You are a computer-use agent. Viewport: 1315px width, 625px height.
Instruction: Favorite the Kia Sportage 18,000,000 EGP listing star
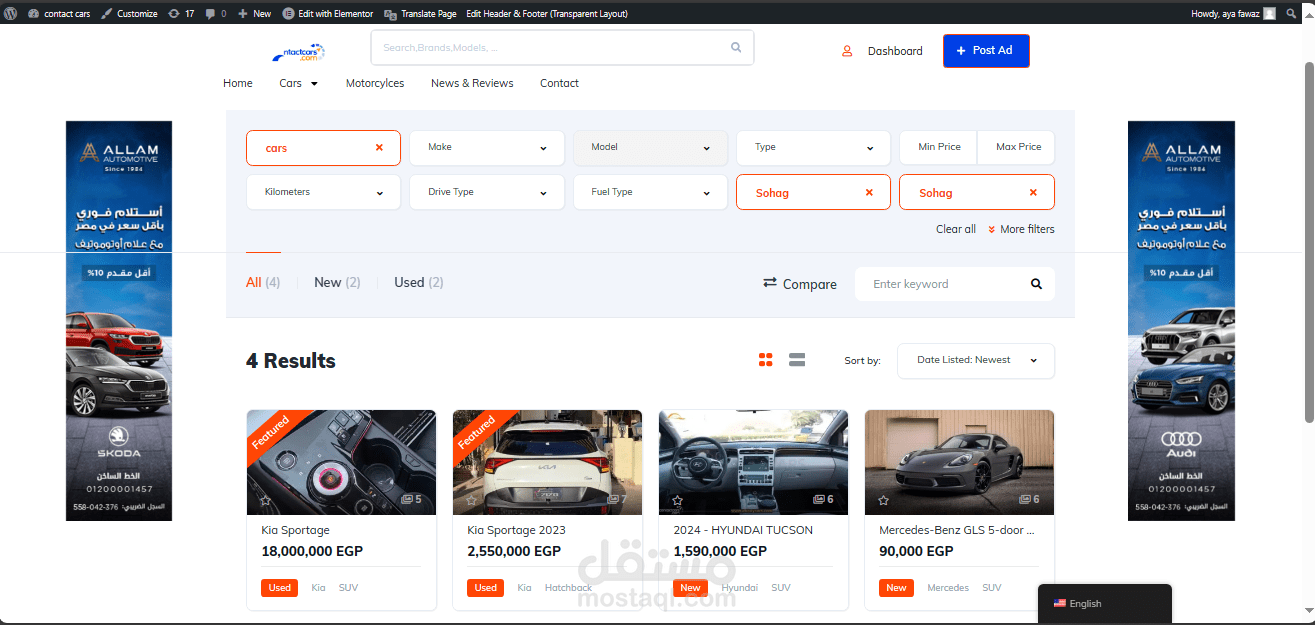[x=265, y=500]
